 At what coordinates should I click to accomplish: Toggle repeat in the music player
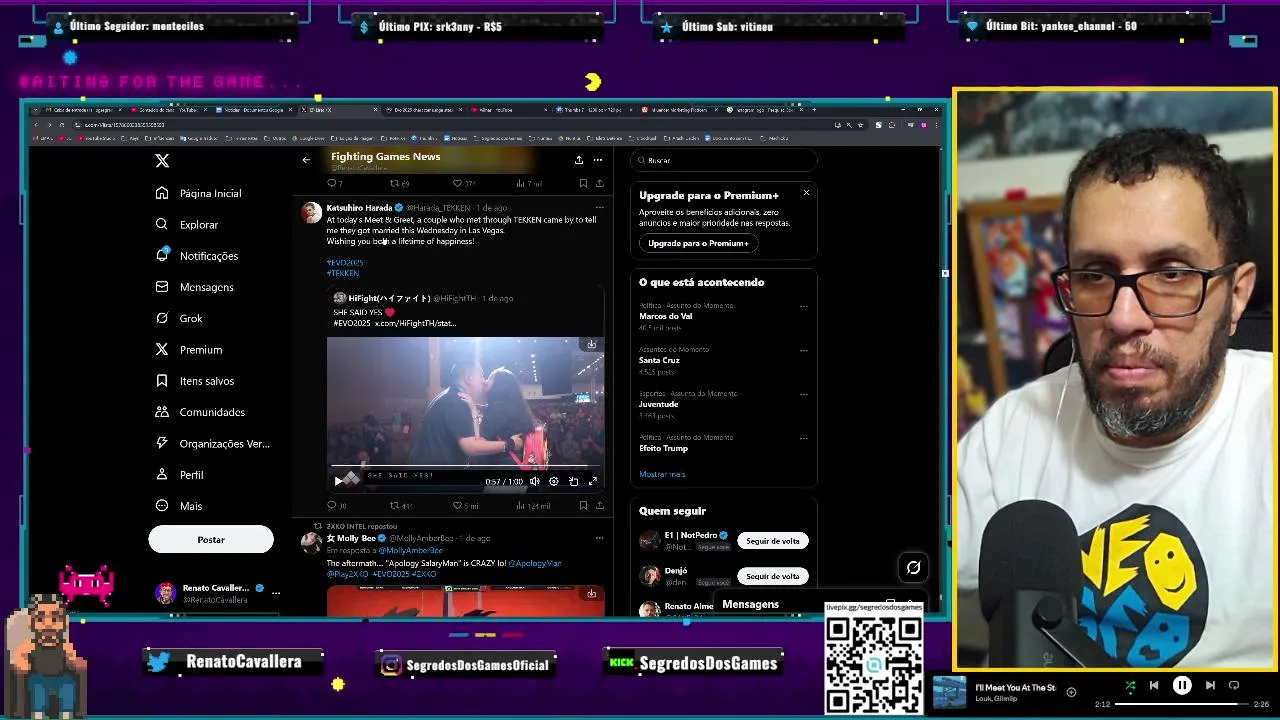[1234, 686]
